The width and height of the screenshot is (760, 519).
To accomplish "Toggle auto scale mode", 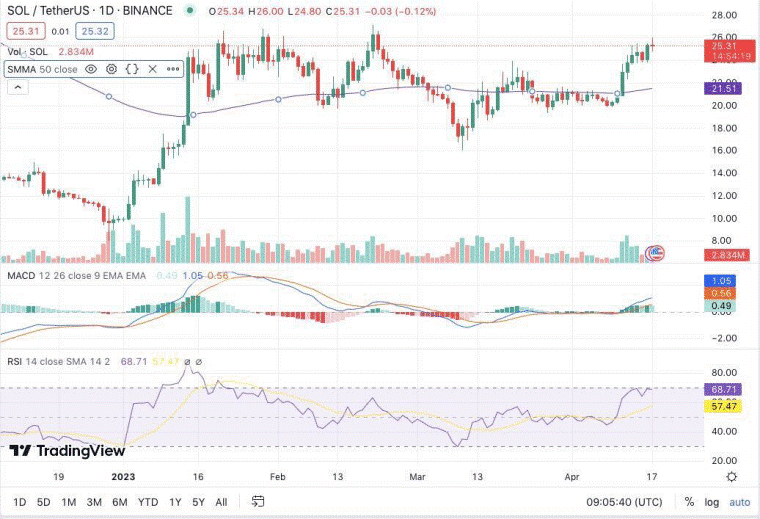I will pos(740,503).
